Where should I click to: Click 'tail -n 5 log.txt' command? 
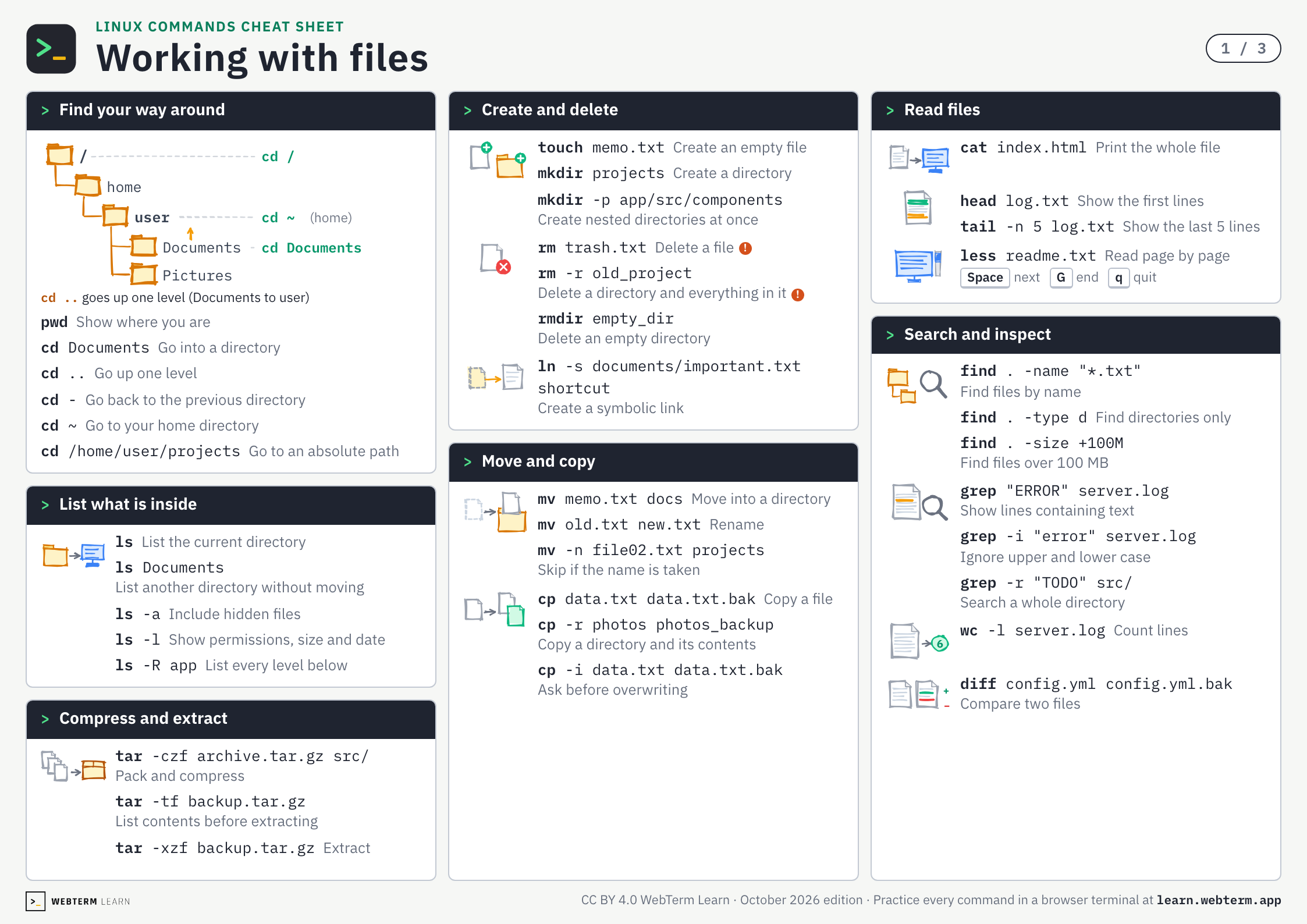coord(1037,227)
